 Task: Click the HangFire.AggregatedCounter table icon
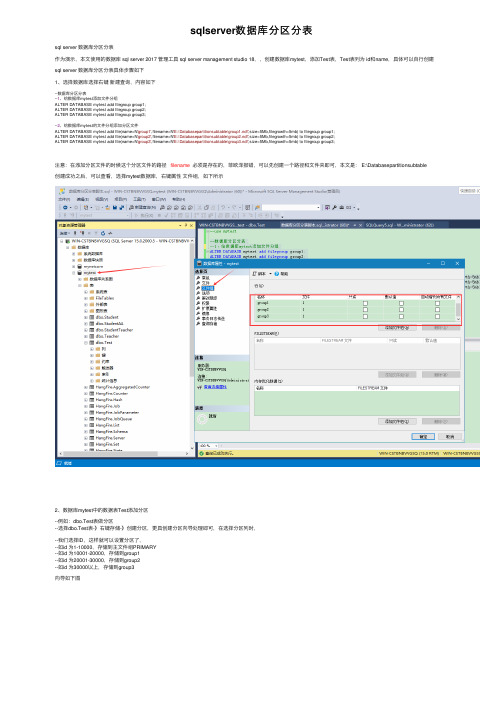point(91,387)
